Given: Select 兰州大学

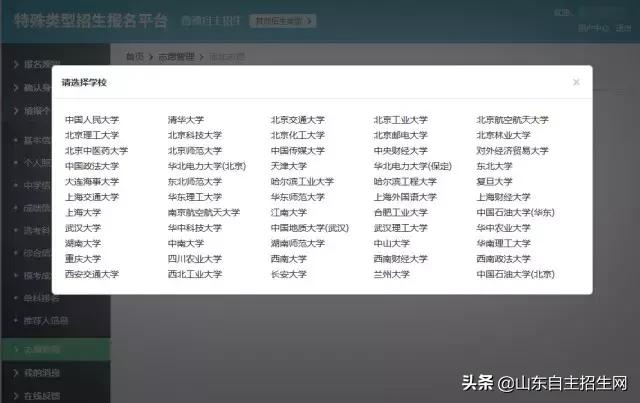Looking at the screenshot, I should [x=391, y=274].
